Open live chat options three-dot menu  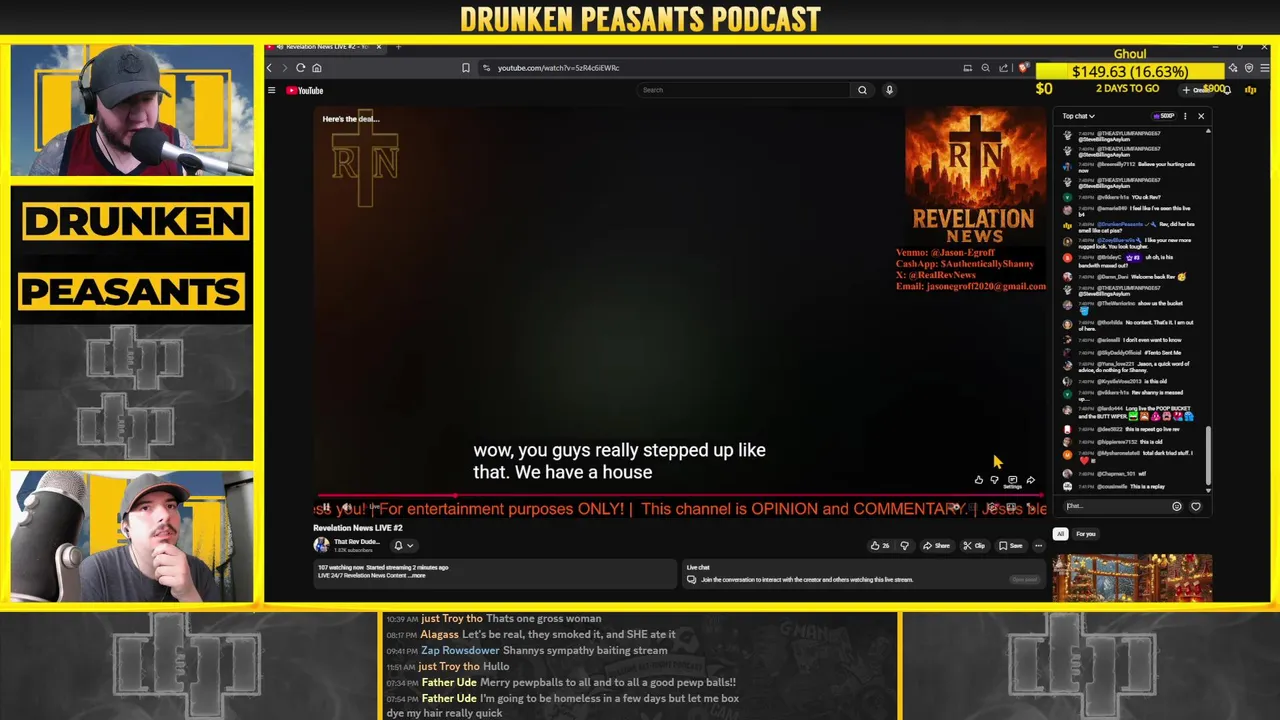coord(1185,116)
